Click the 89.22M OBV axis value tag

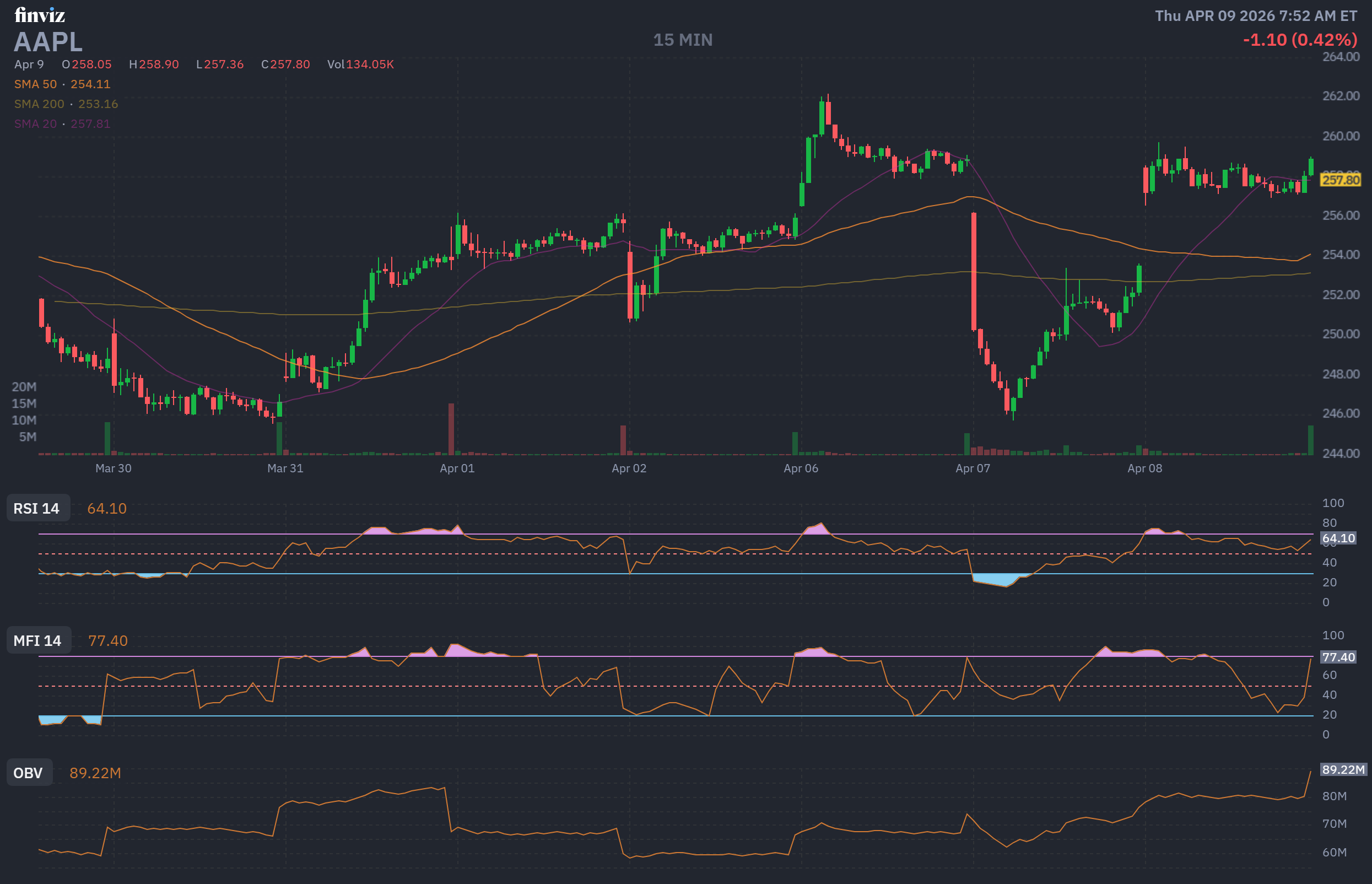point(1343,769)
